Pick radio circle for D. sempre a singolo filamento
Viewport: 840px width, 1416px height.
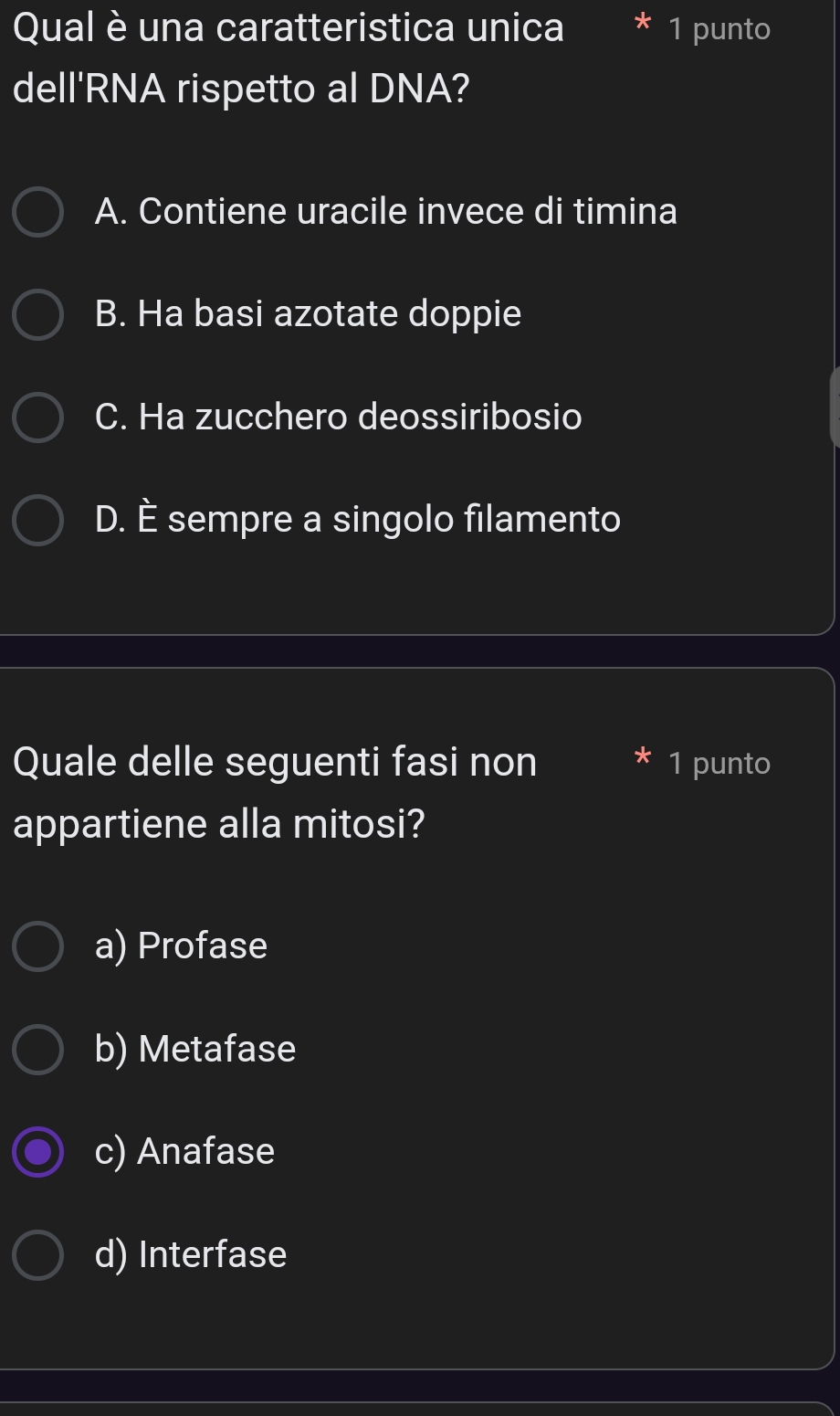pyautogui.click(x=38, y=521)
